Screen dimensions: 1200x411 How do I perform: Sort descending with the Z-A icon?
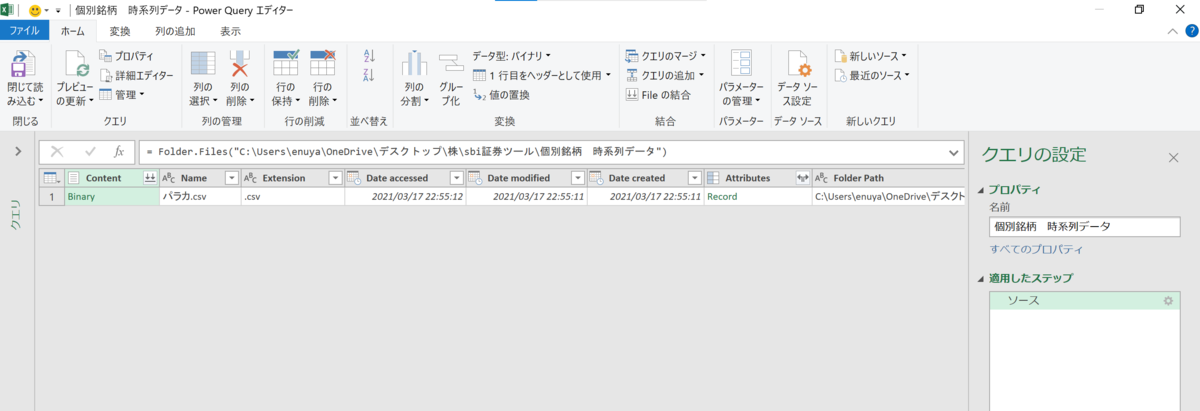pos(368,75)
